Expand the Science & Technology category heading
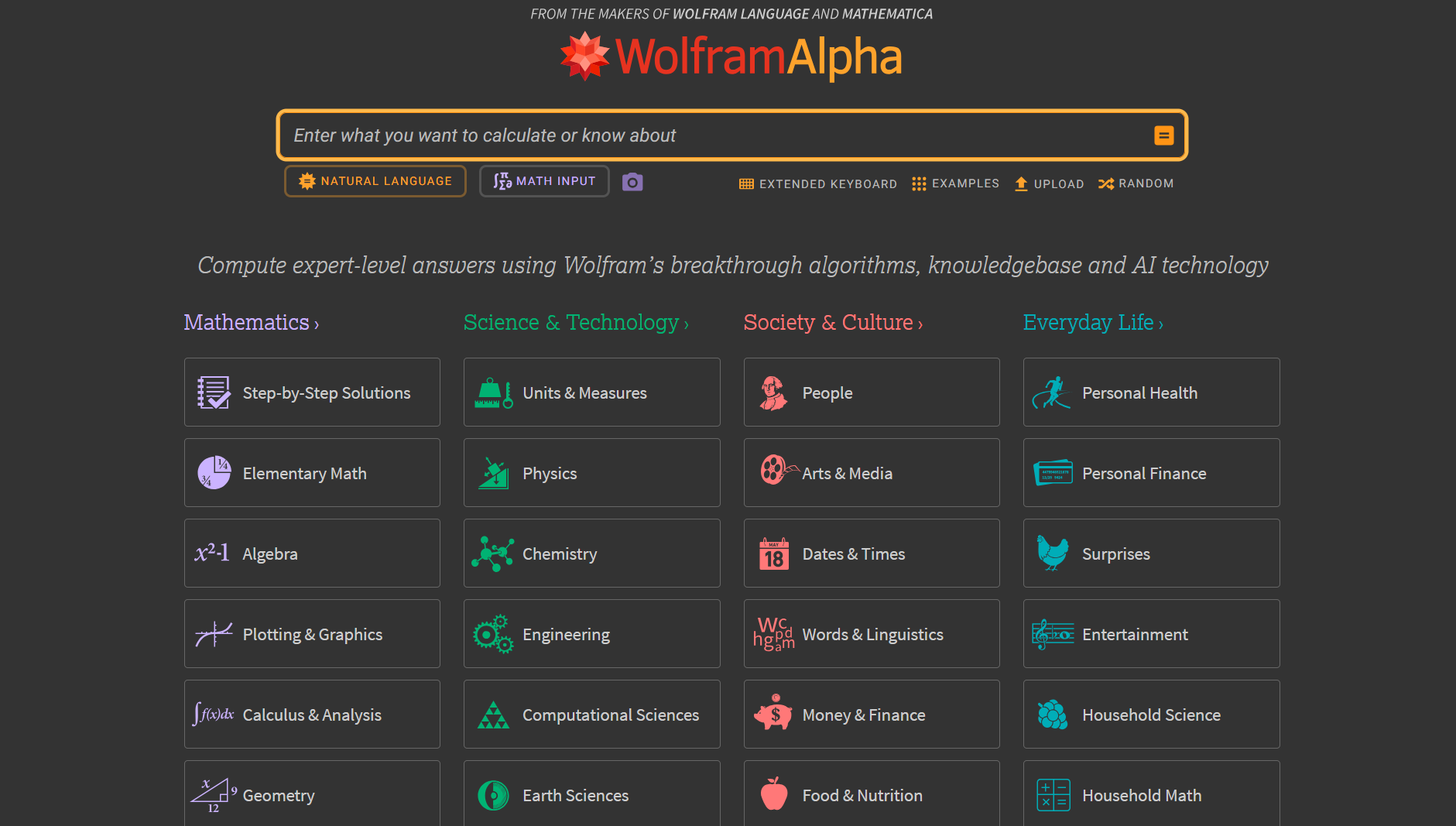This screenshot has height=826, width=1456. (576, 322)
